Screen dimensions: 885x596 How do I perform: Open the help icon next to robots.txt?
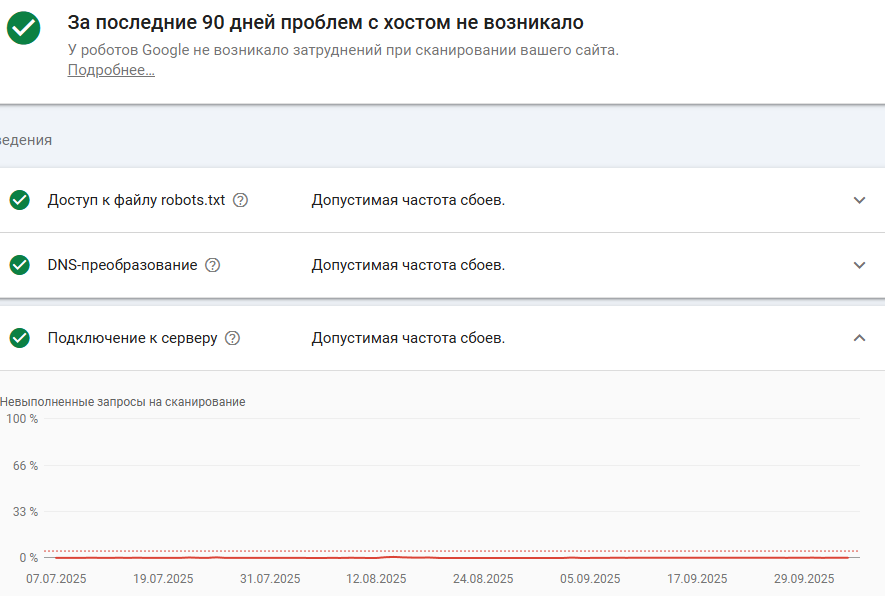240,200
